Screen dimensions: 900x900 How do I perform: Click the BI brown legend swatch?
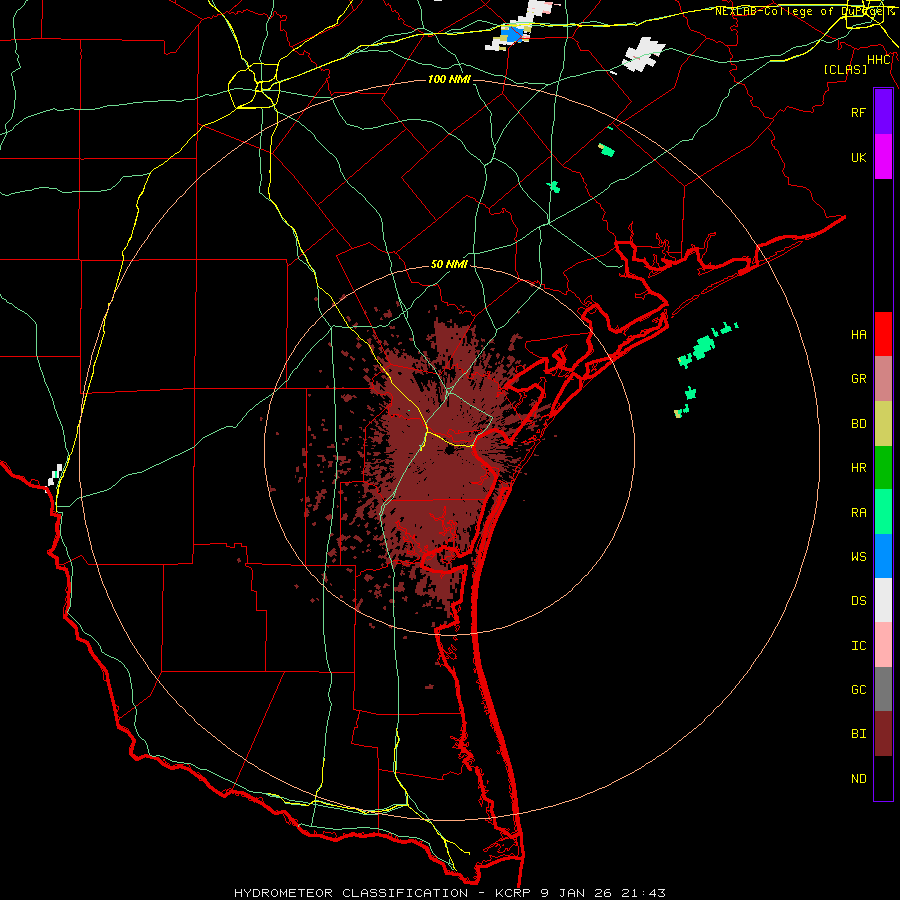point(883,734)
